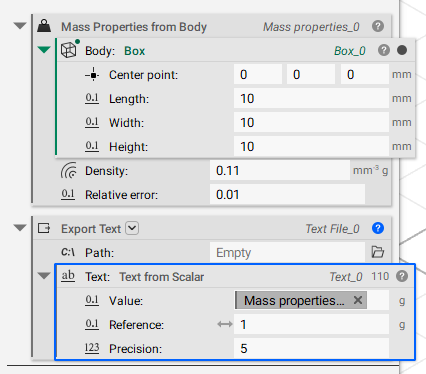This screenshot has width=426, height=374.
Task: Collapse the green Body Box expander
Action: pyautogui.click(x=44, y=50)
